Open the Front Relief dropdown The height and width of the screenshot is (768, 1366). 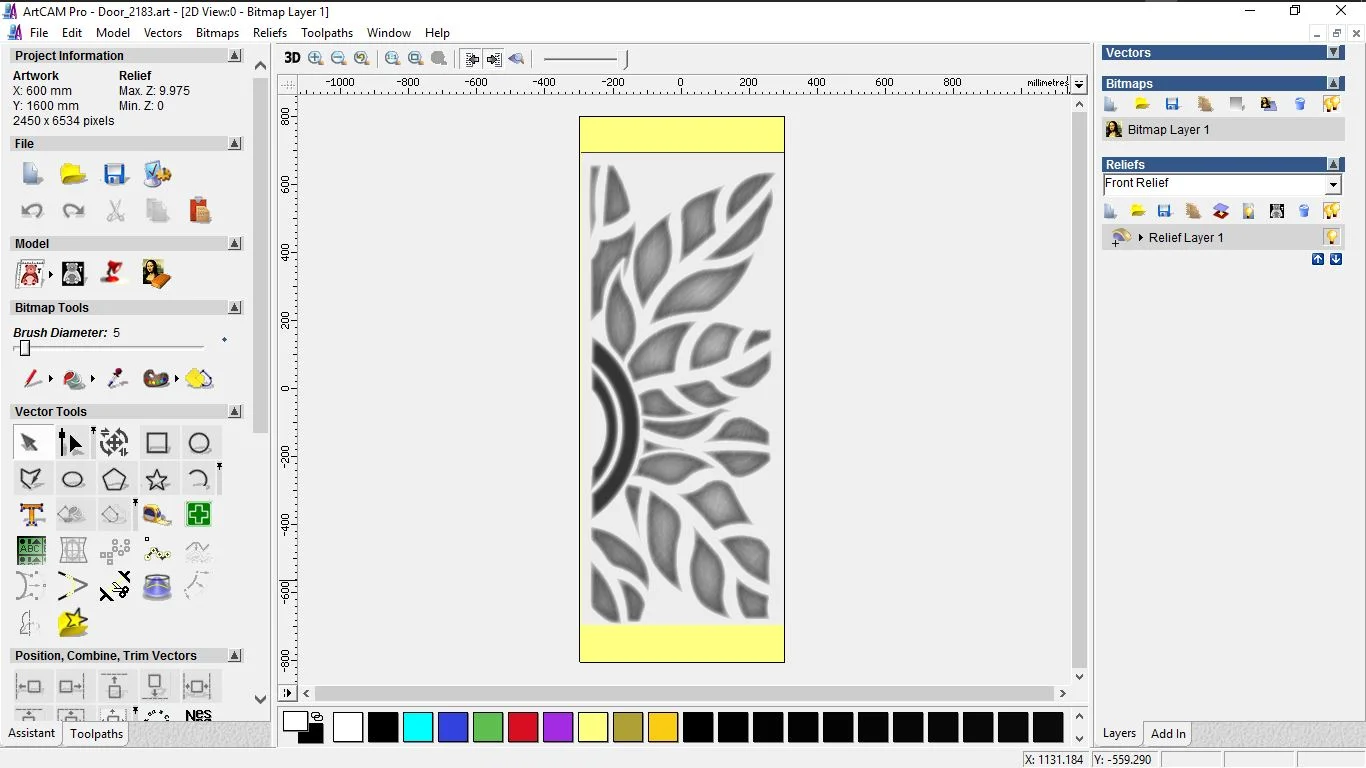click(x=1333, y=185)
